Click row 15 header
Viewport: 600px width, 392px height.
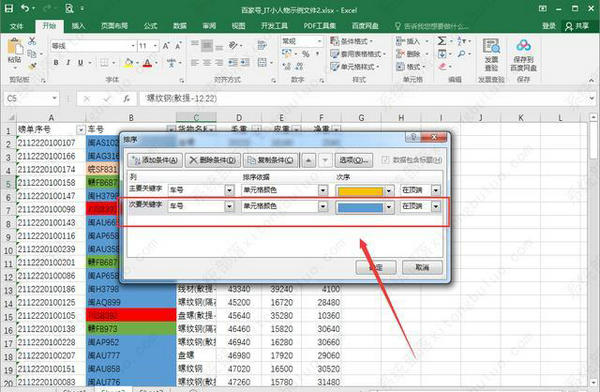[x=8, y=316]
